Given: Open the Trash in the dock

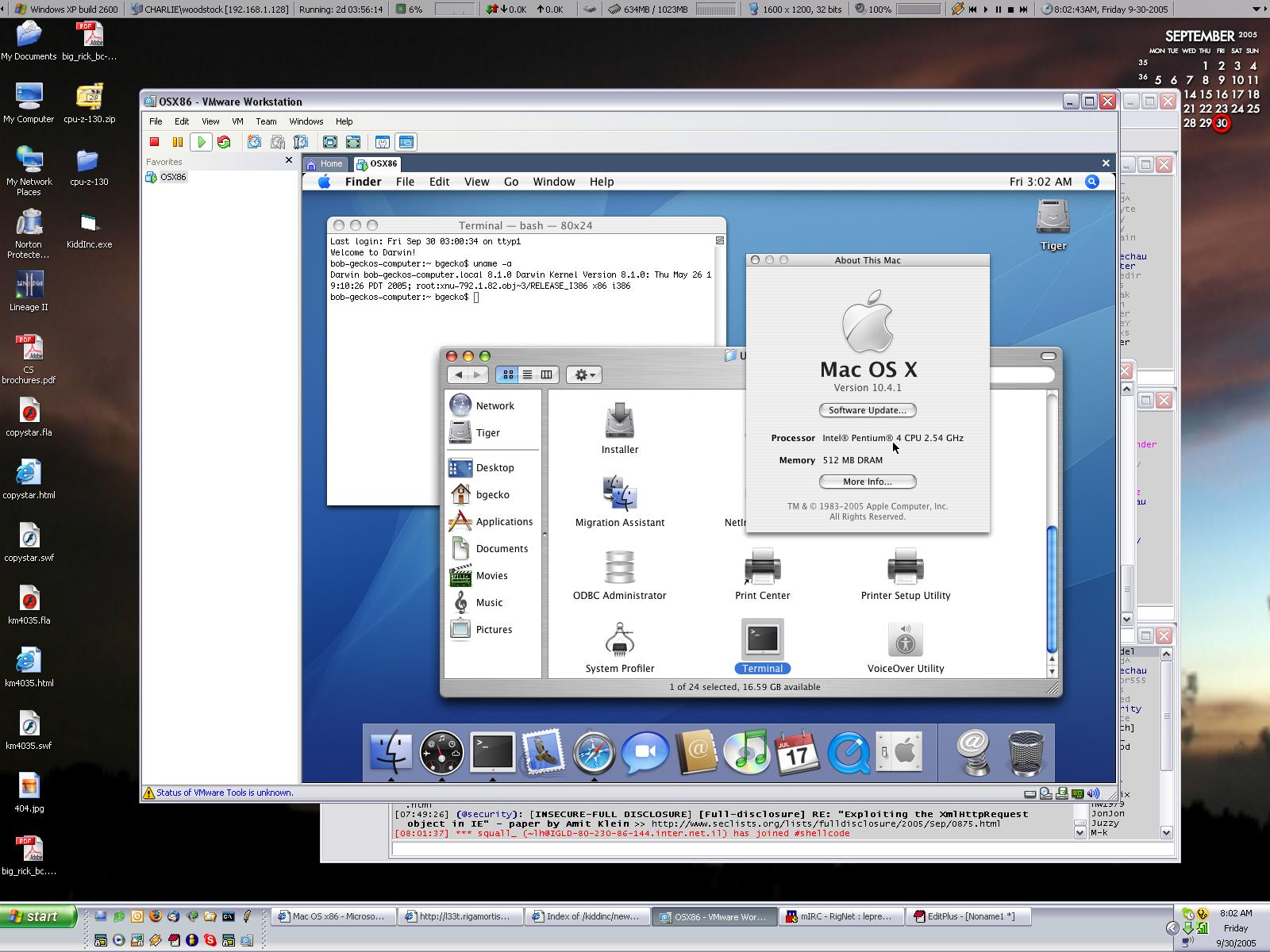Looking at the screenshot, I should 1026,752.
